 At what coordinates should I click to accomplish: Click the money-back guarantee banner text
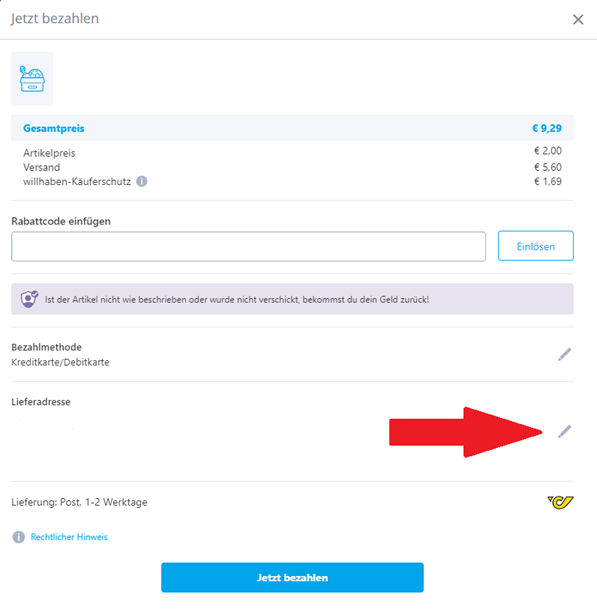point(237,299)
